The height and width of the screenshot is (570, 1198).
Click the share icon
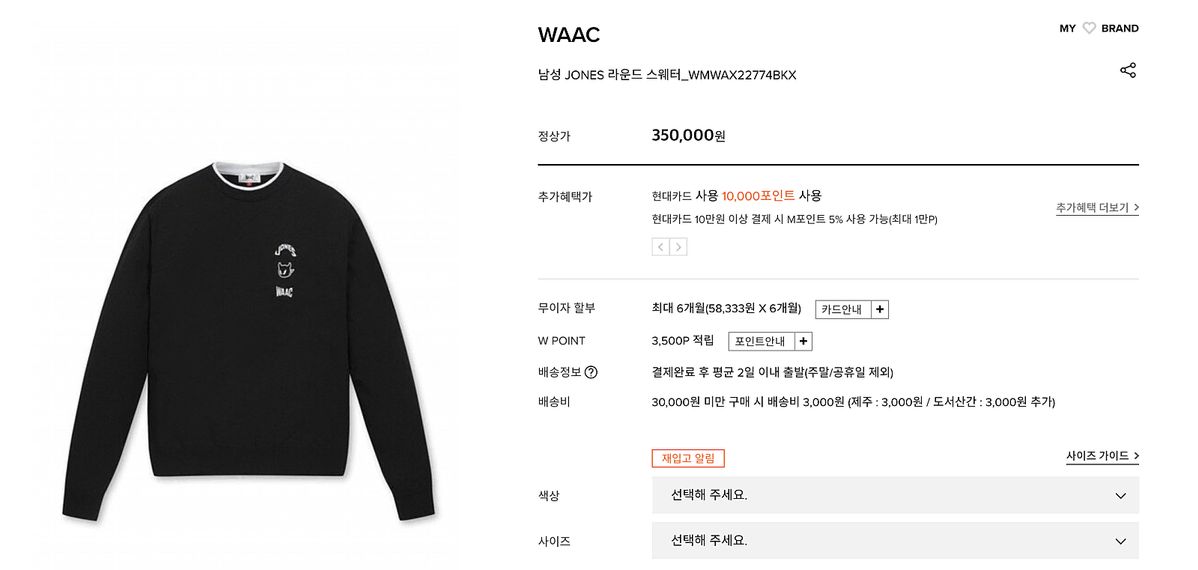pyautogui.click(x=1128, y=70)
